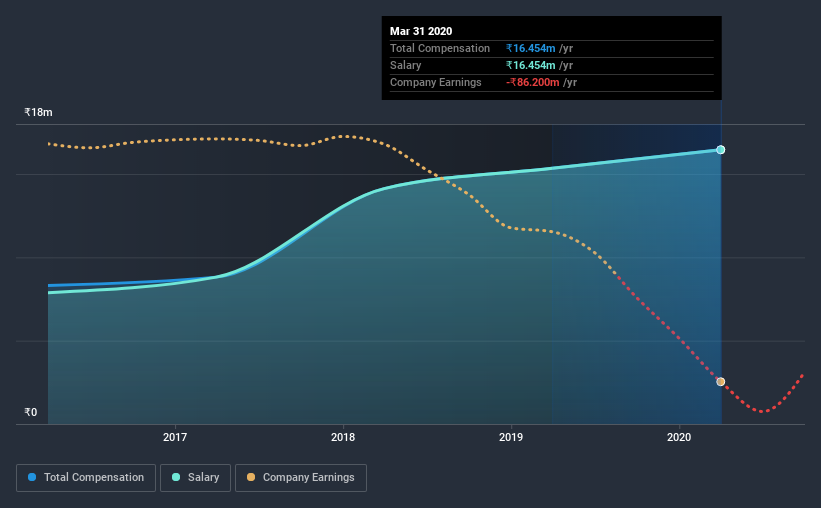Click the ₹0 y-axis label
The height and width of the screenshot is (508, 821).
(x=31, y=412)
